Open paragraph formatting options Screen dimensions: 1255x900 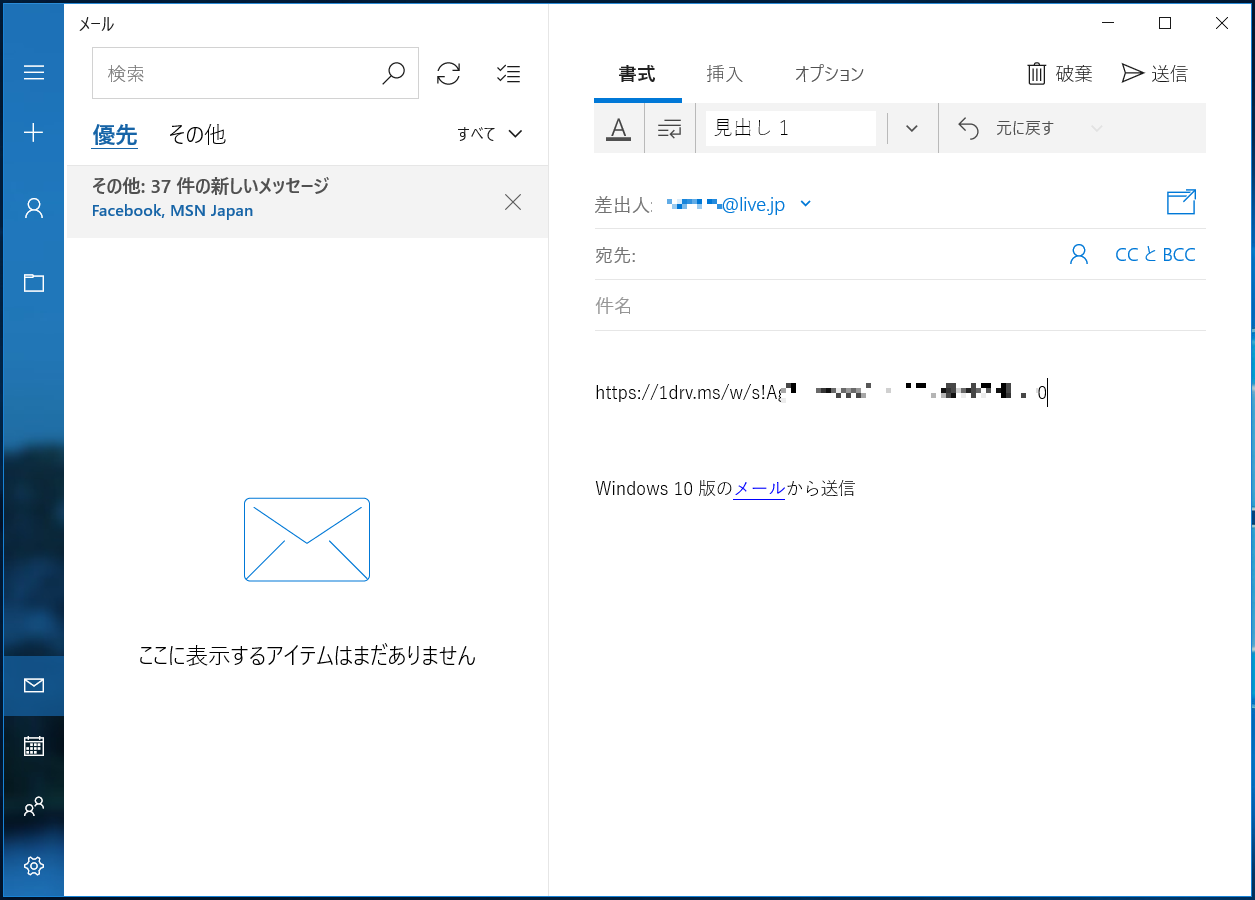click(668, 128)
